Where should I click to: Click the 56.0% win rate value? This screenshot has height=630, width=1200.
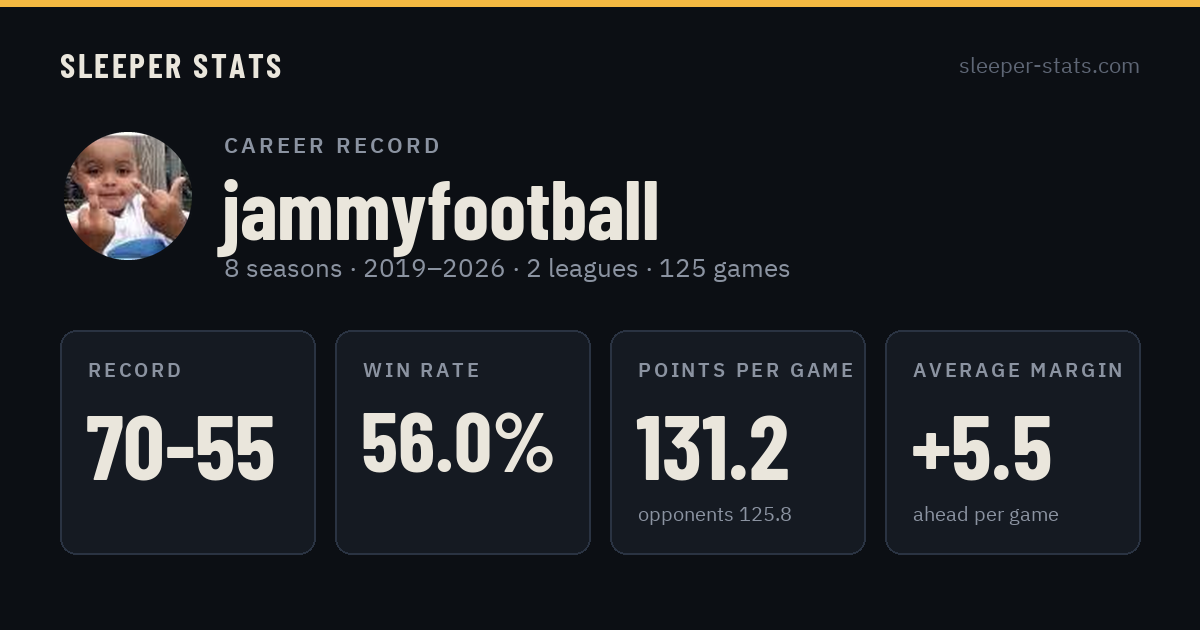pyautogui.click(x=457, y=443)
